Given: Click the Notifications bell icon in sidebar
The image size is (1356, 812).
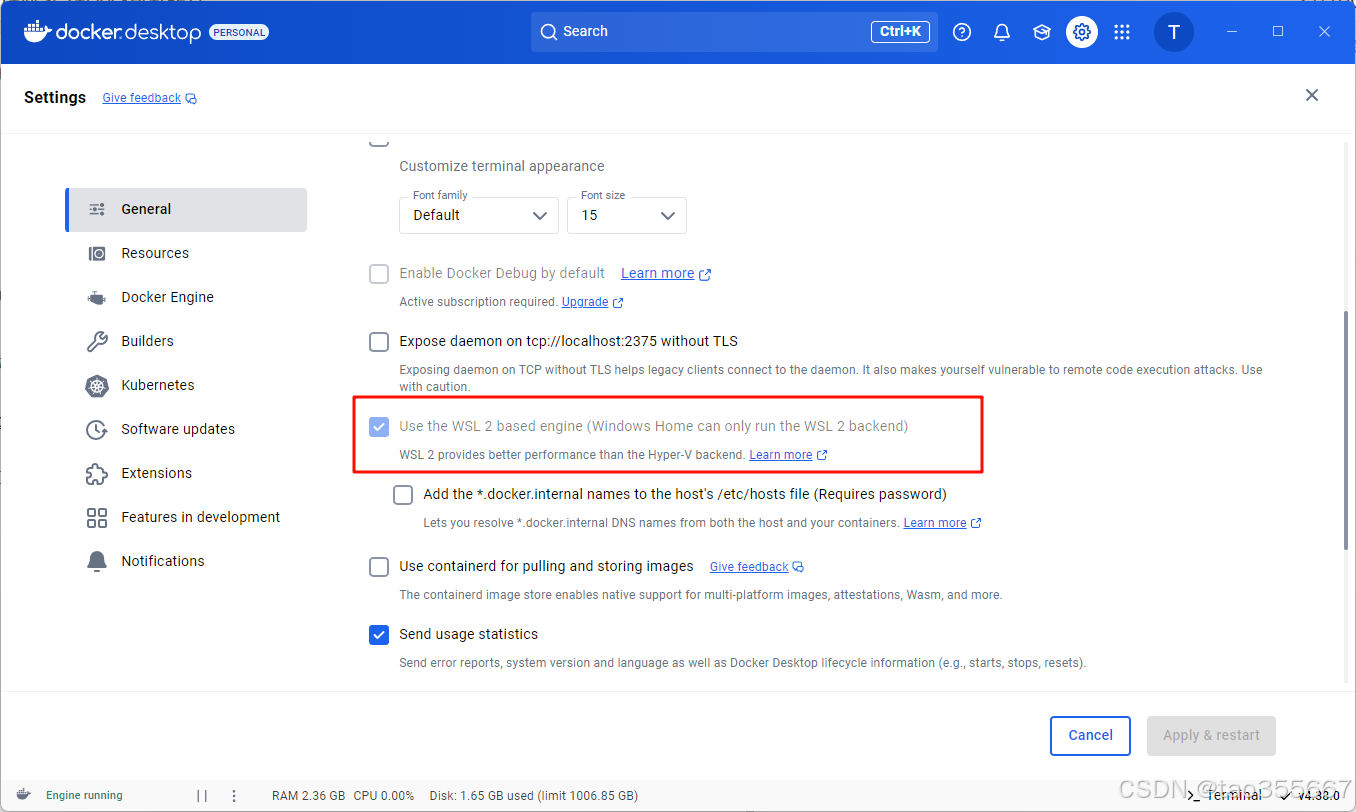Looking at the screenshot, I should (97, 561).
